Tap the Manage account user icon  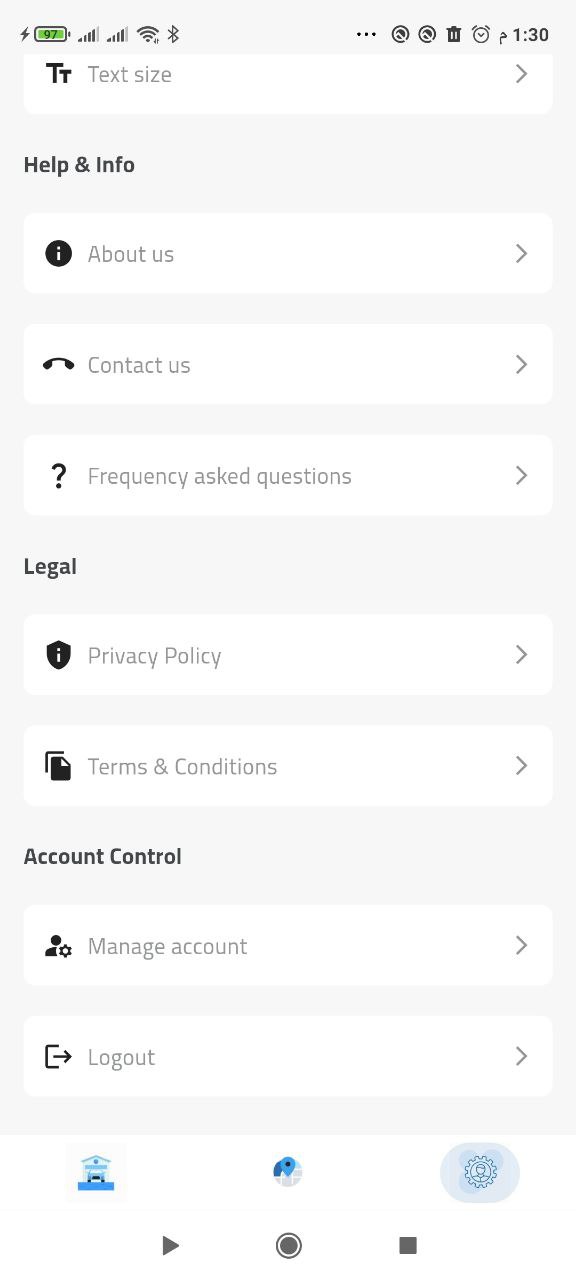coord(58,945)
